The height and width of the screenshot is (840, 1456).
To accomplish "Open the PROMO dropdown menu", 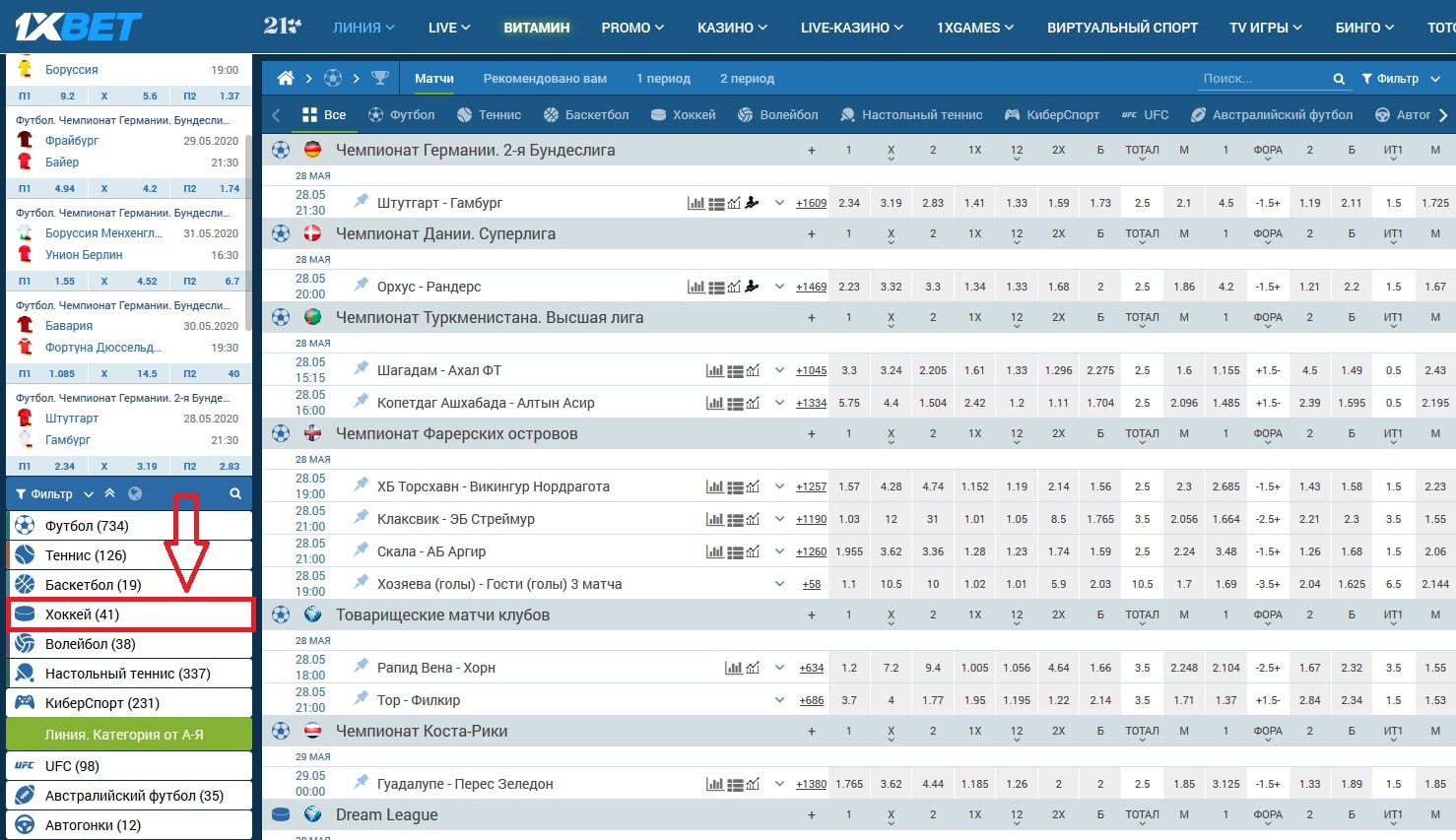I will coord(632,28).
